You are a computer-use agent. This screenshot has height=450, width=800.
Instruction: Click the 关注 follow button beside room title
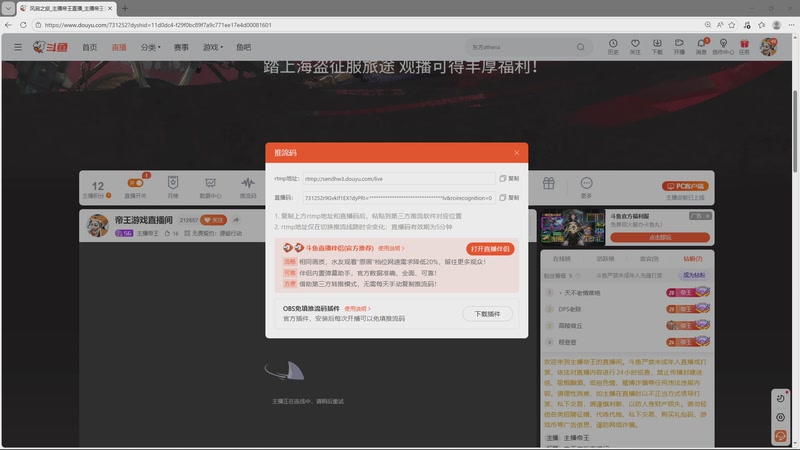click(x=213, y=220)
